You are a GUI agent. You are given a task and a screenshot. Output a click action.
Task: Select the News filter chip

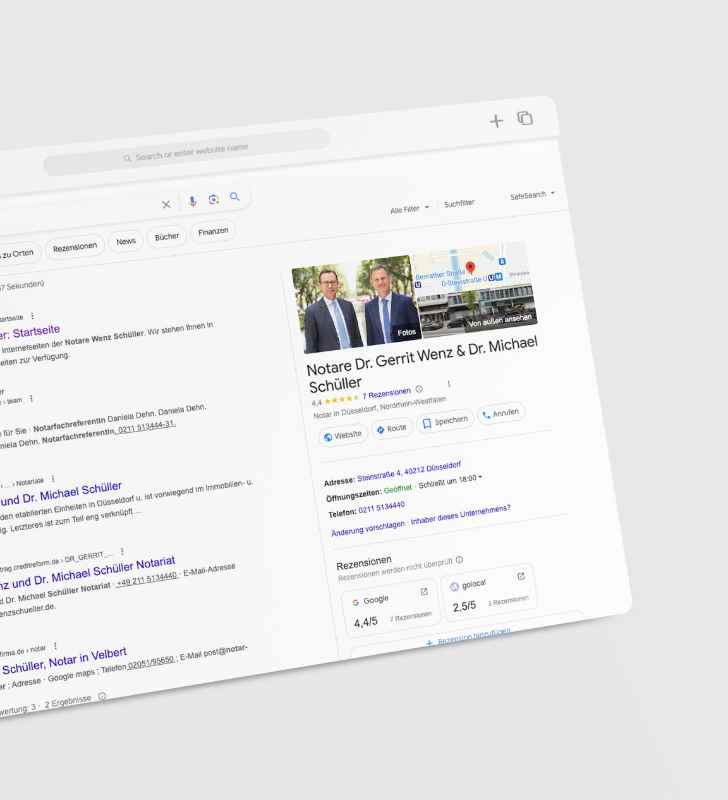pyautogui.click(x=126, y=241)
